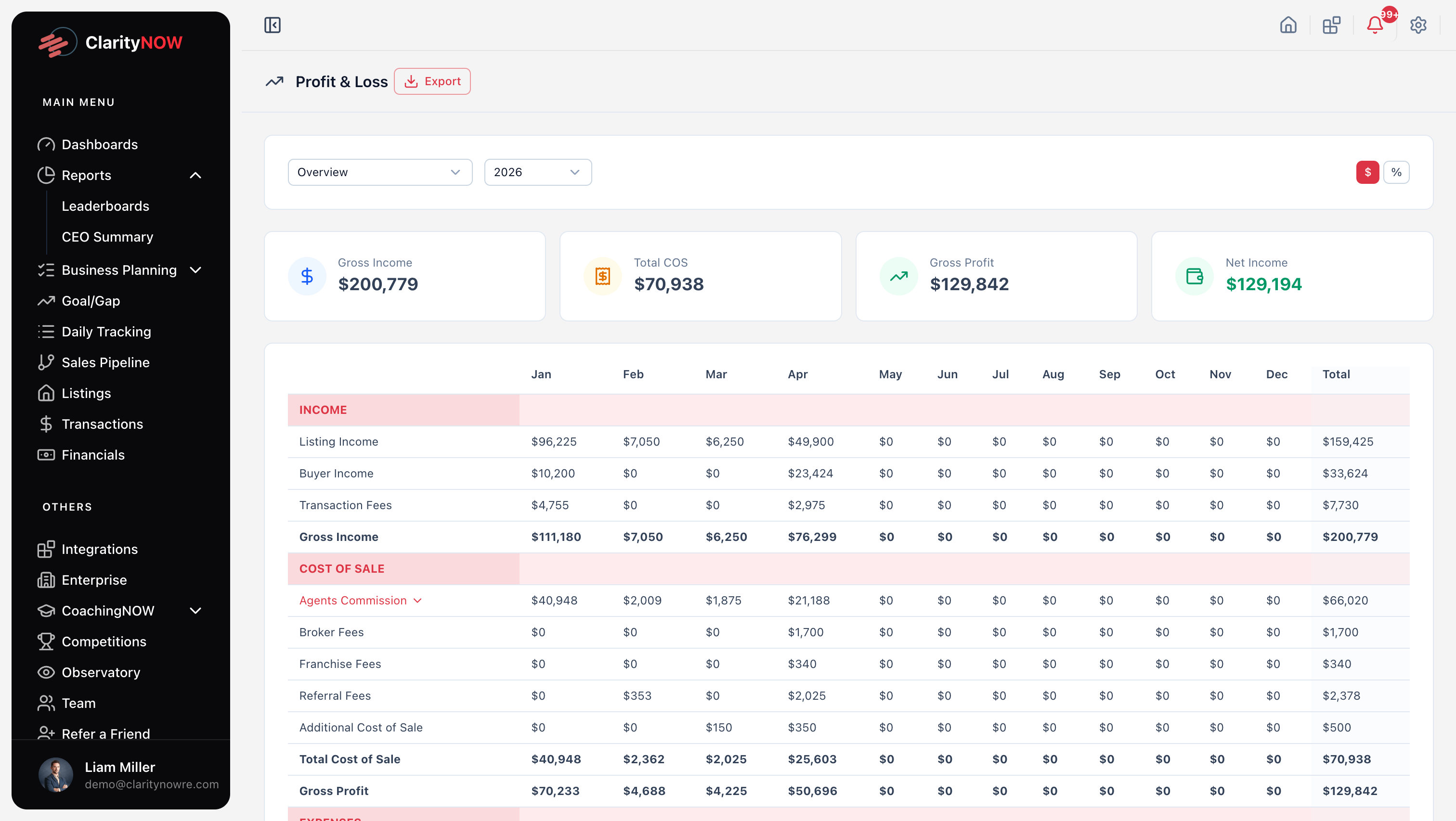
Task: Click Liam Miller's profile avatar
Action: click(55, 775)
